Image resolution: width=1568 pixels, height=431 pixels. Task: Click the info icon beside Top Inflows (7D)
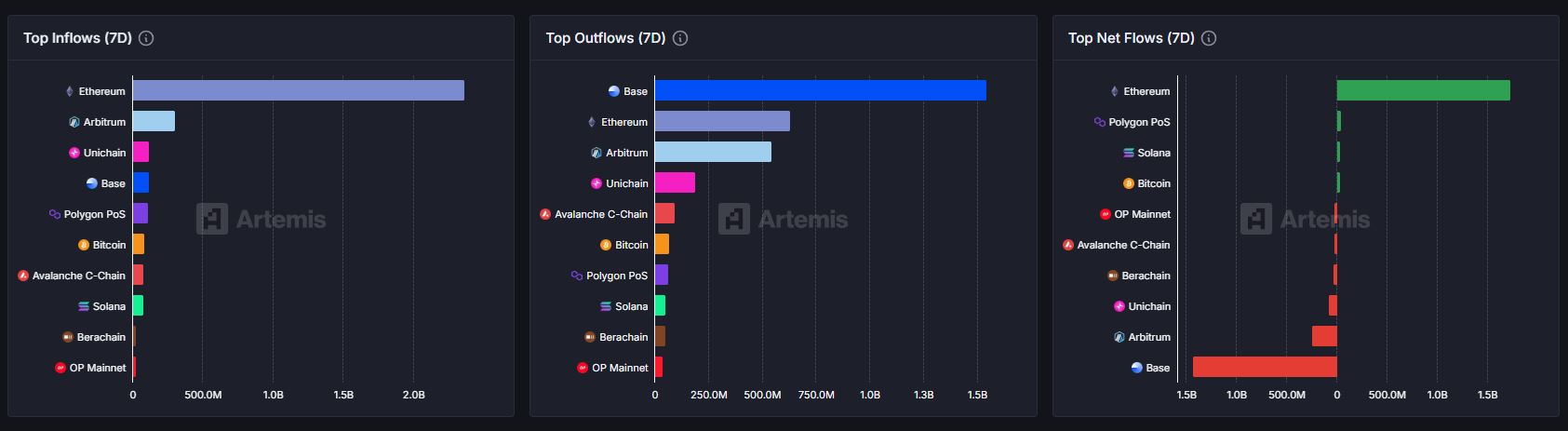(x=146, y=38)
